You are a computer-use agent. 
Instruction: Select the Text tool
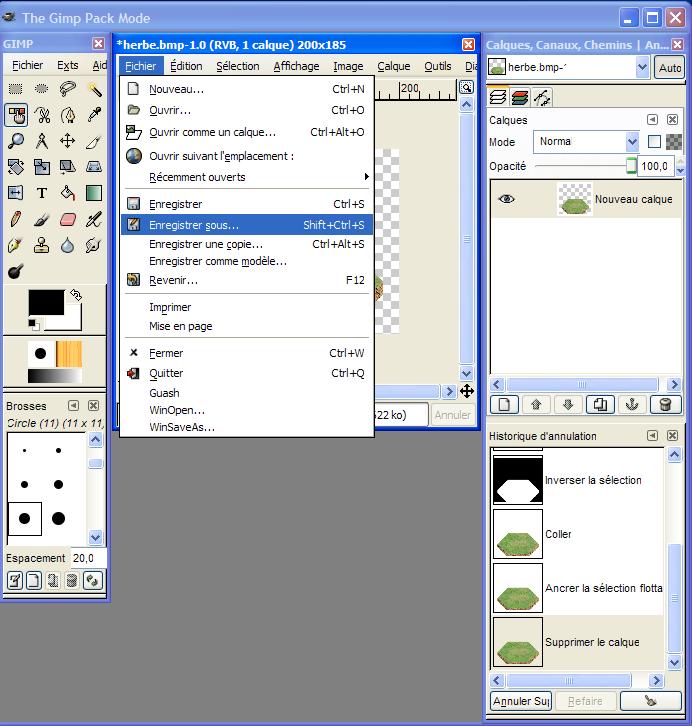point(42,193)
